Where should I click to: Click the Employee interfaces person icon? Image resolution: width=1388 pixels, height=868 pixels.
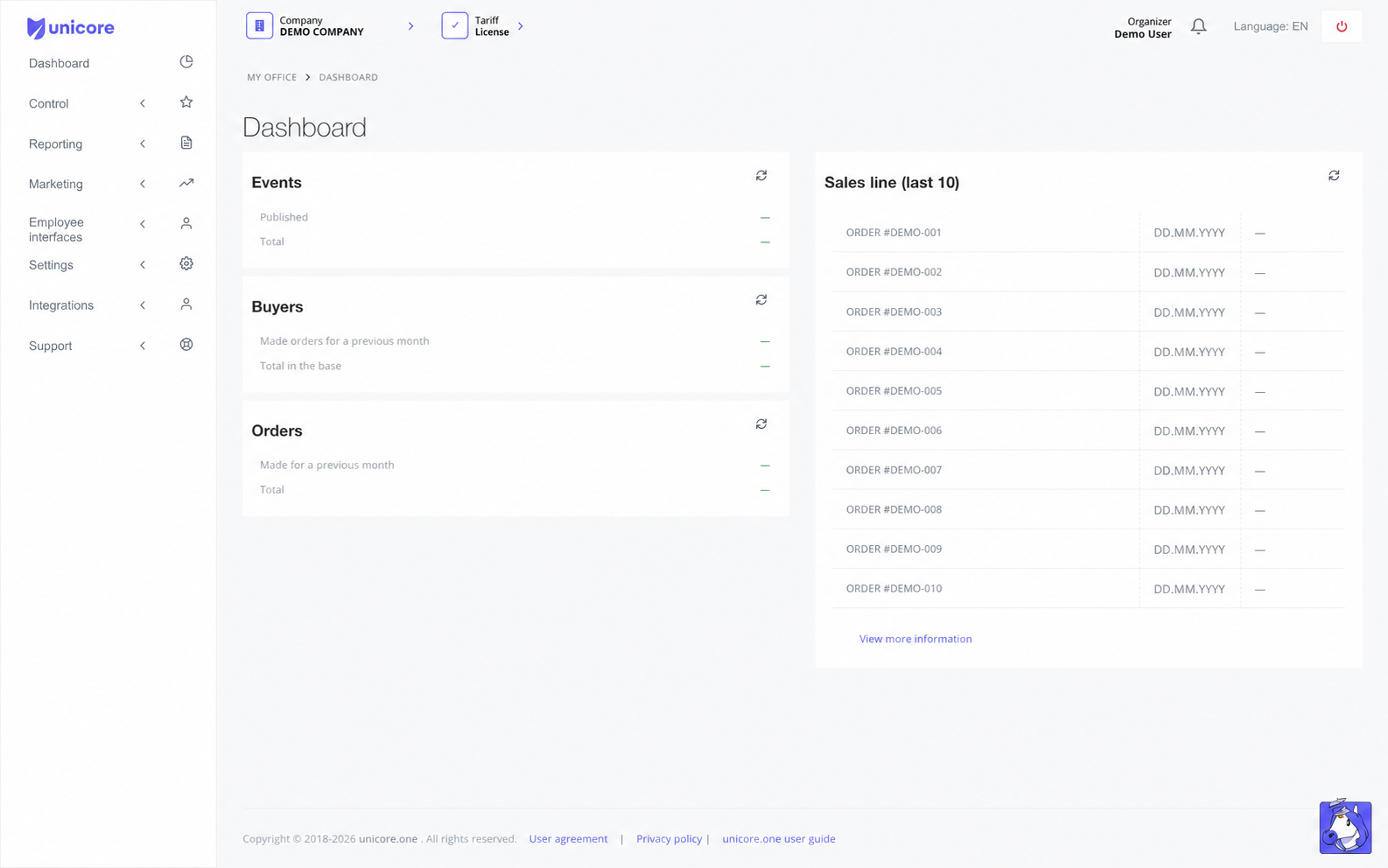(186, 223)
